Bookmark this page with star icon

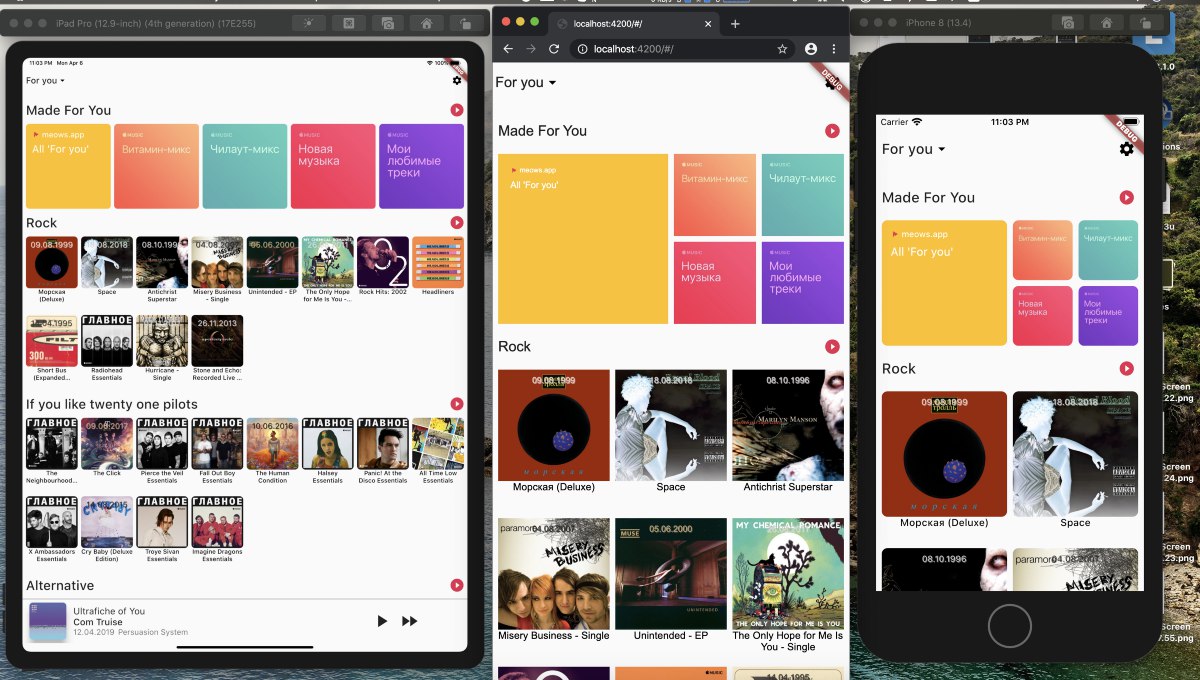tap(782, 48)
